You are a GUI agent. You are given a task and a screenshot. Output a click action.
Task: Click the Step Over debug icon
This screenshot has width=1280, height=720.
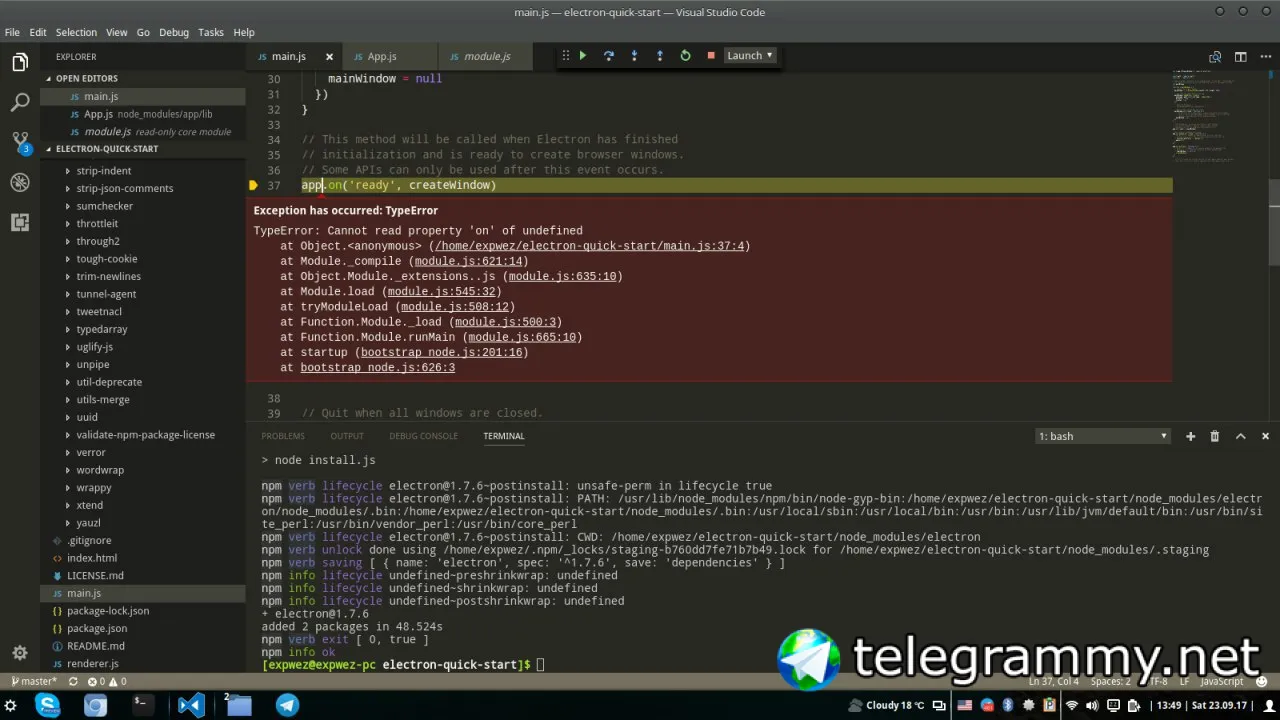[x=608, y=56]
